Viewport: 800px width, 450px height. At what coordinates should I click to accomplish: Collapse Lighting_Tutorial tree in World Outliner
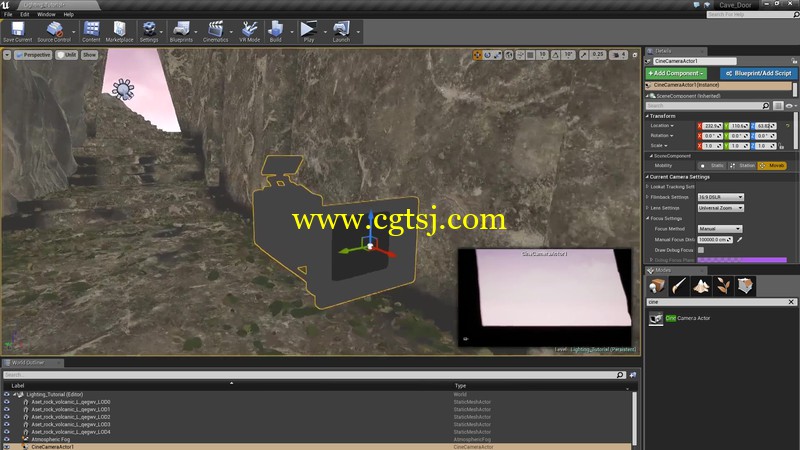click(15, 394)
